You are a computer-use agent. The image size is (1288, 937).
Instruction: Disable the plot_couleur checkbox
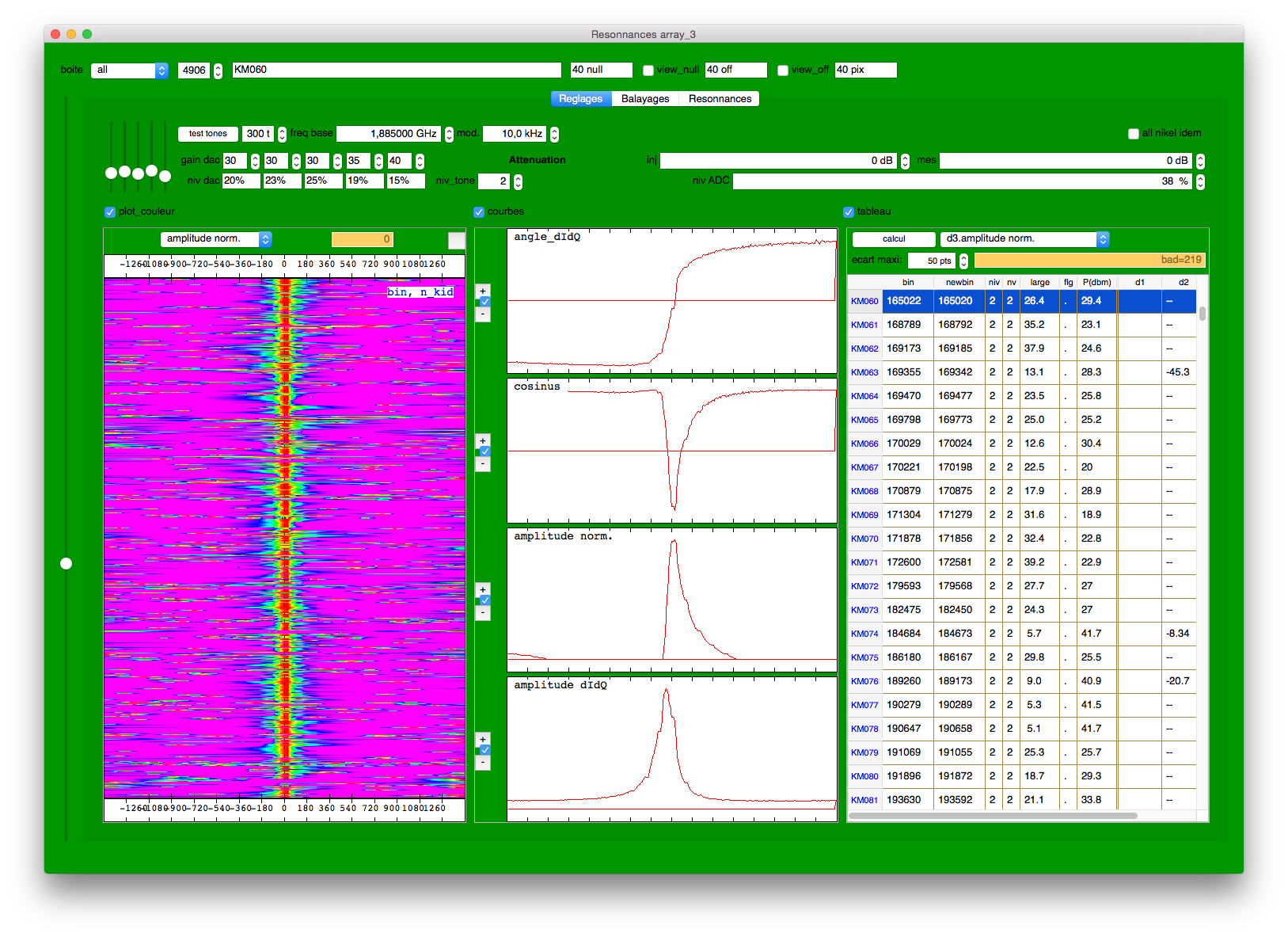click(110, 212)
